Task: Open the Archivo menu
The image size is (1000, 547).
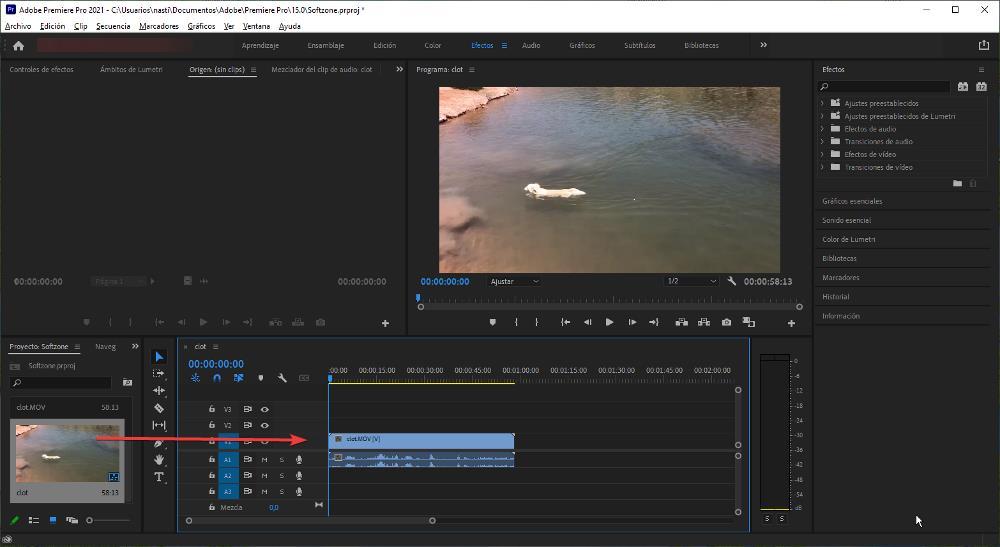Action: [18, 26]
